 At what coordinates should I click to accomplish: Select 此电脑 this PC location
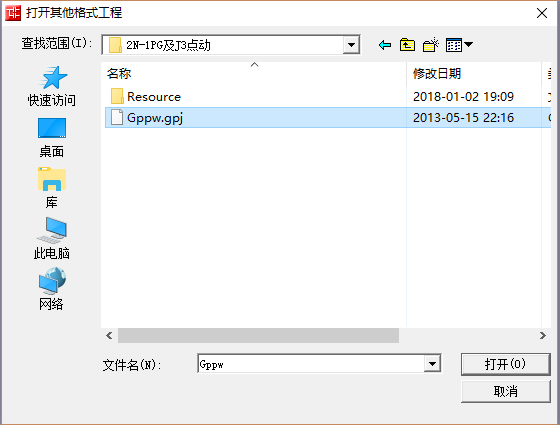pos(52,239)
